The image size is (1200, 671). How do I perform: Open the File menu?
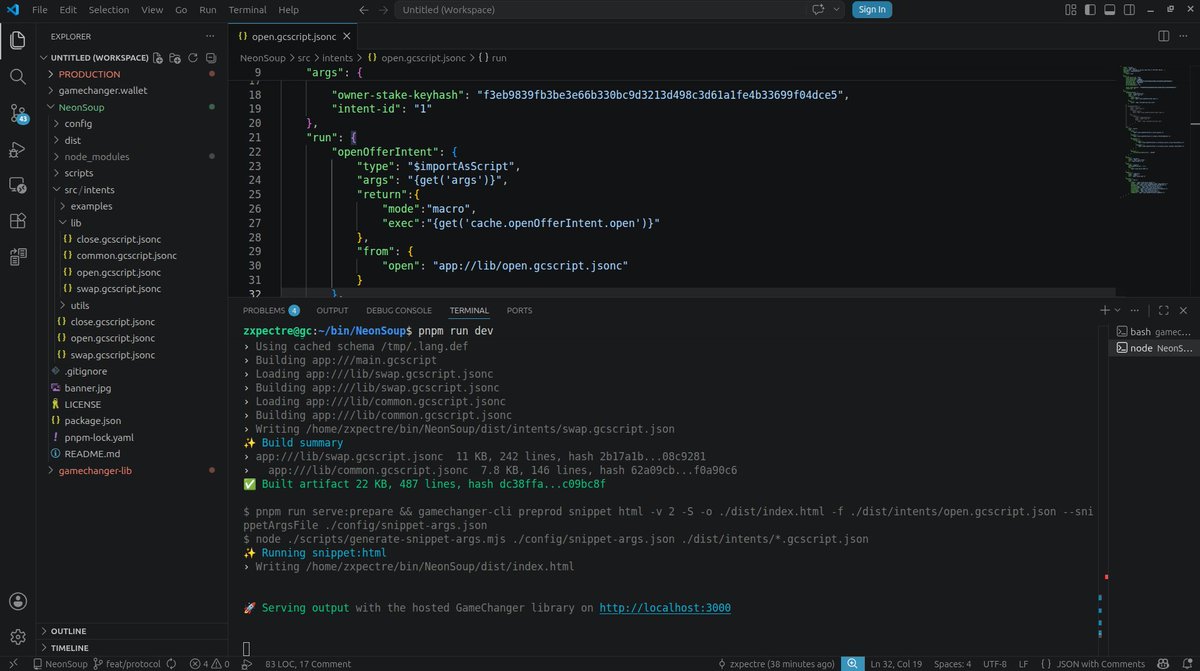pyautogui.click(x=40, y=10)
